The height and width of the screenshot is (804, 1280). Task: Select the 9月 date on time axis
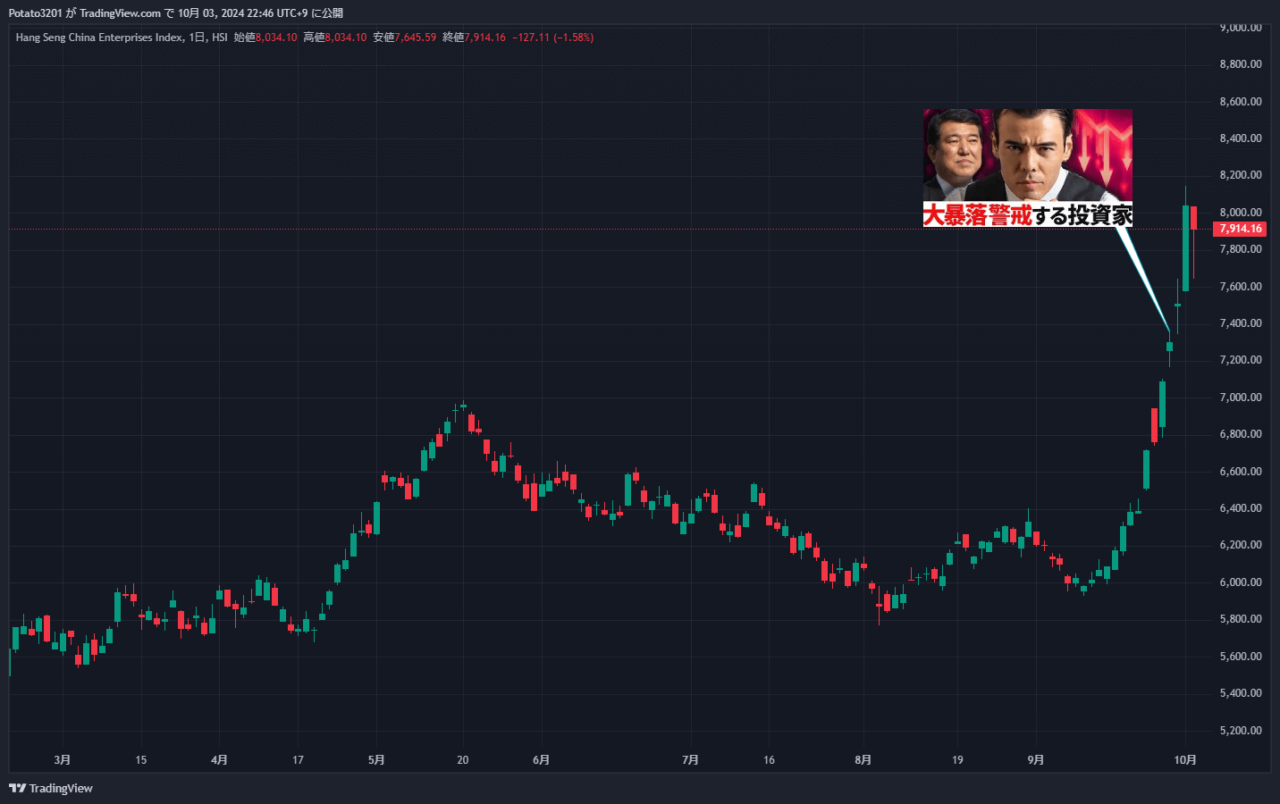point(1036,760)
